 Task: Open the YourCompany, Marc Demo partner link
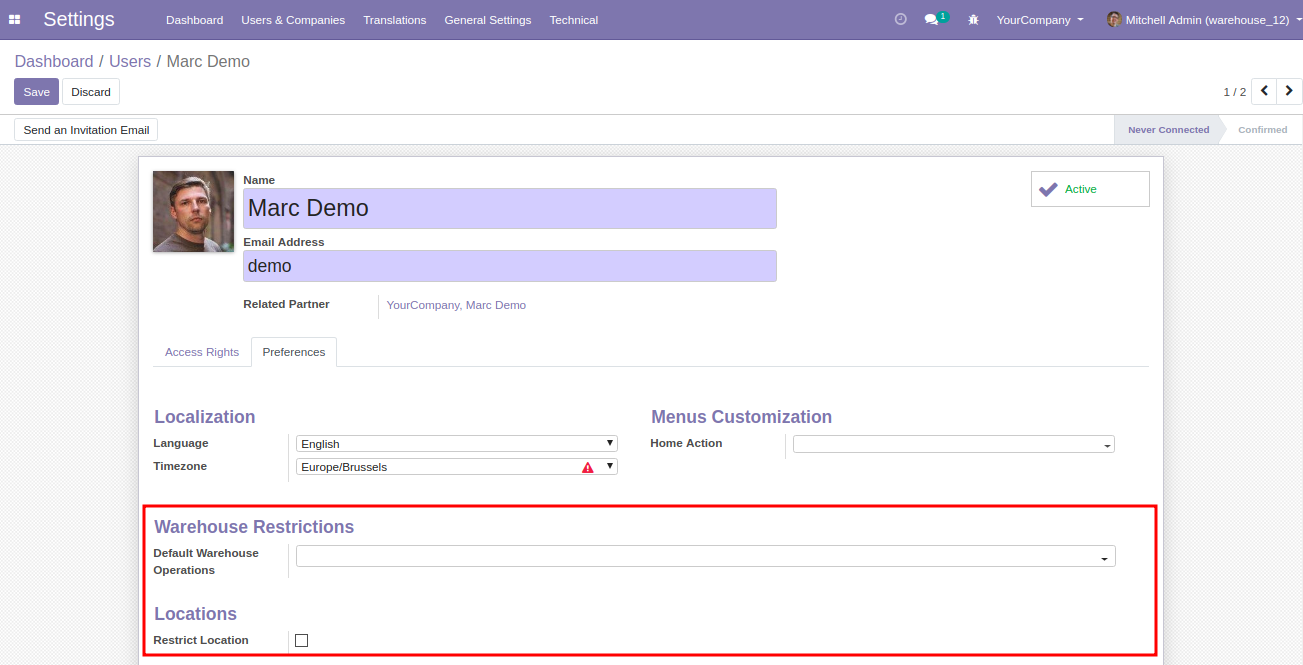click(456, 305)
